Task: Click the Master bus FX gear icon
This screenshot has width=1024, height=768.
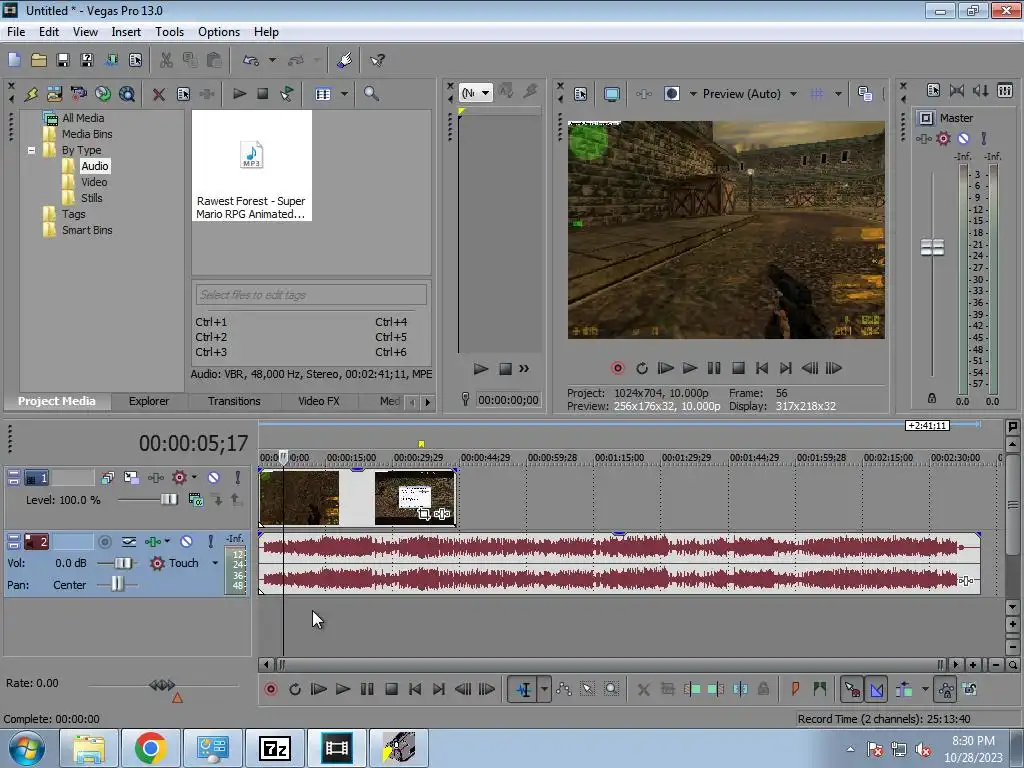Action: click(x=943, y=138)
